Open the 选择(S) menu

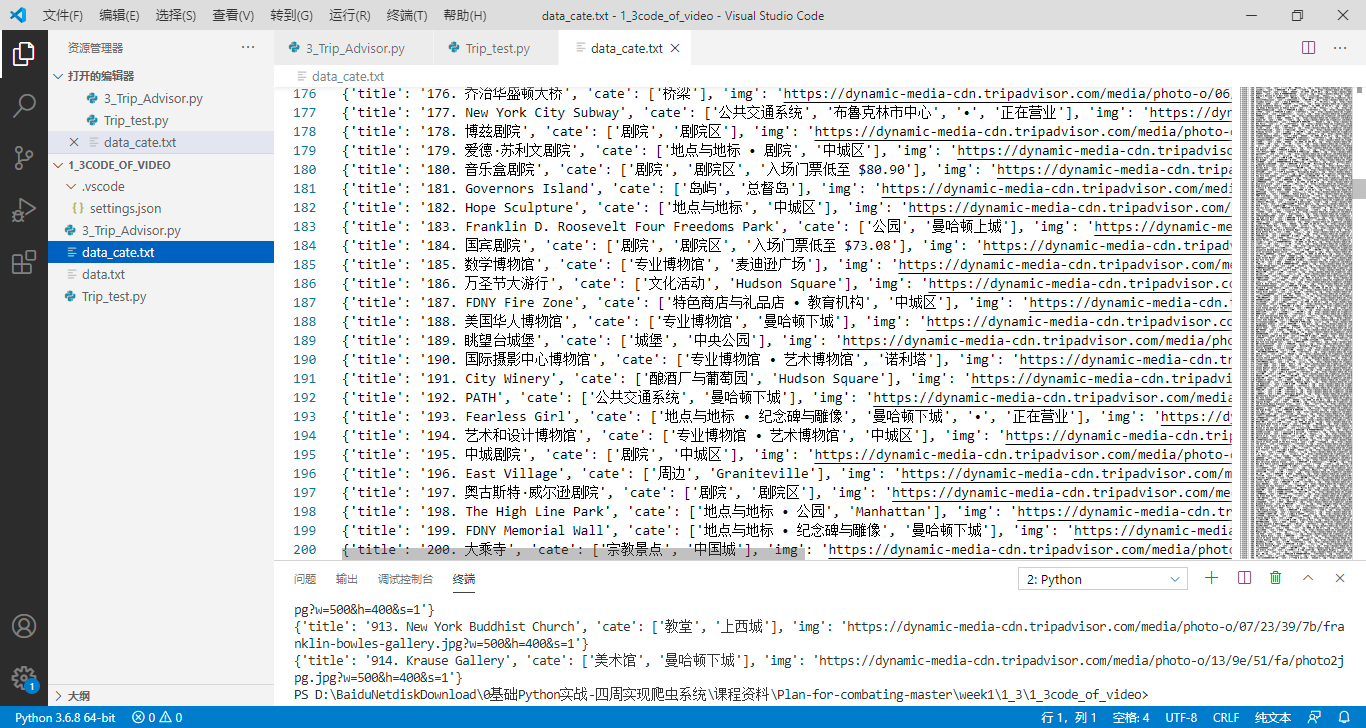tap(176, 16)
